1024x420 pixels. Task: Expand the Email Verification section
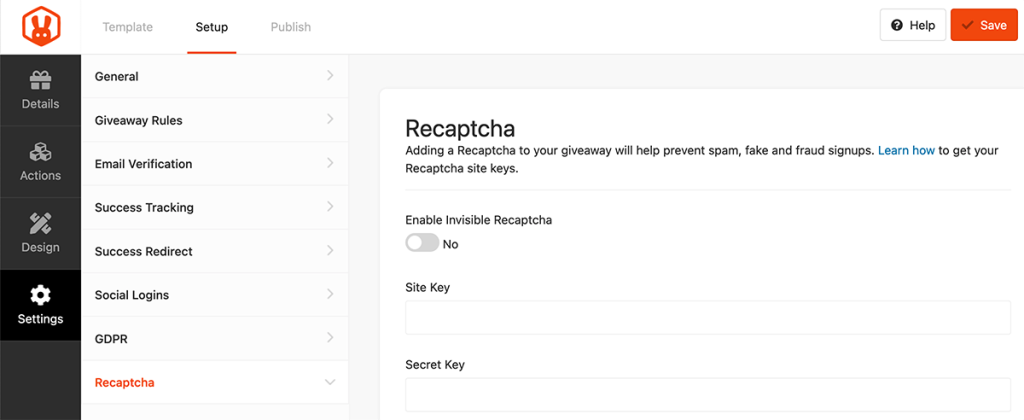[214, 164]
